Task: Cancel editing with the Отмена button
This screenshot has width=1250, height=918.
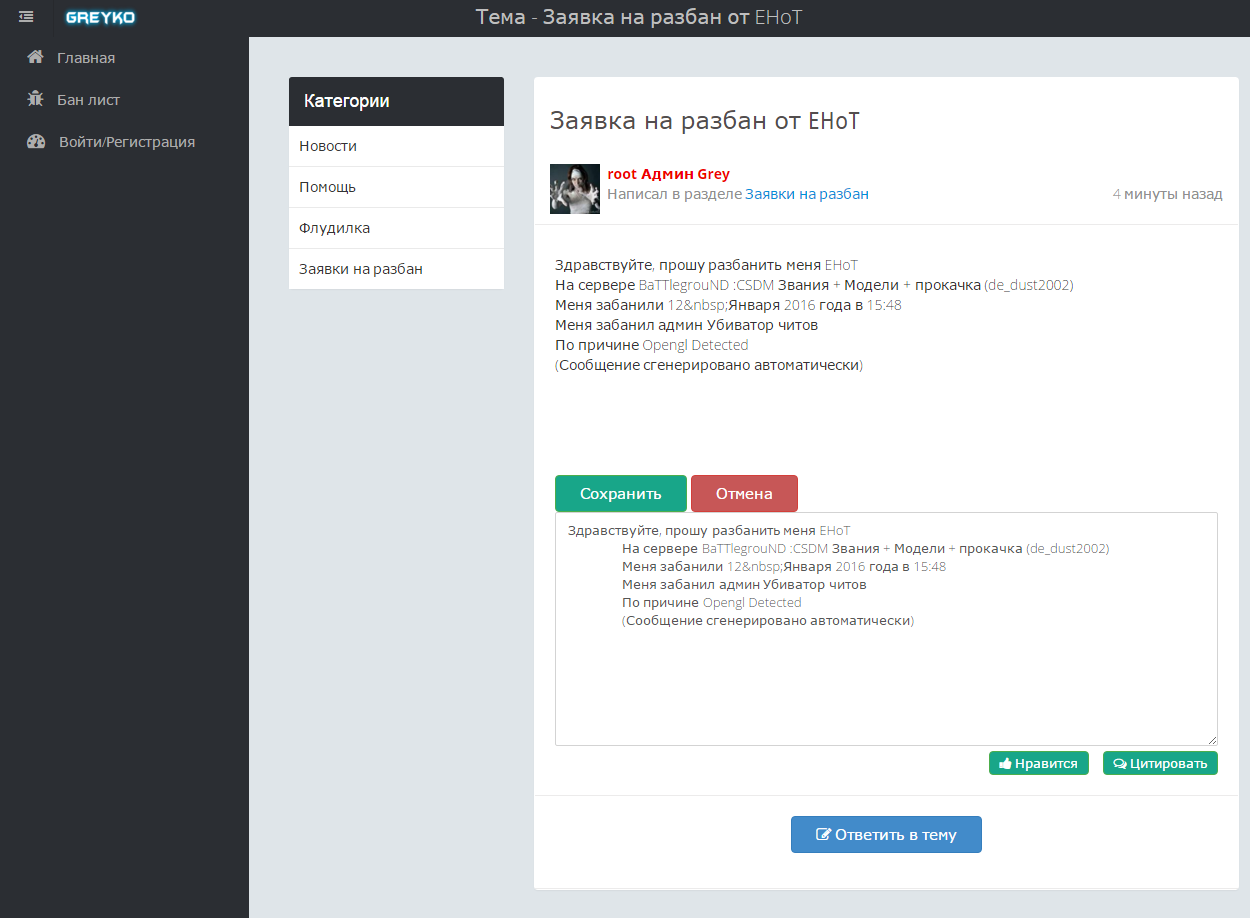Action: tap(744, 494)
